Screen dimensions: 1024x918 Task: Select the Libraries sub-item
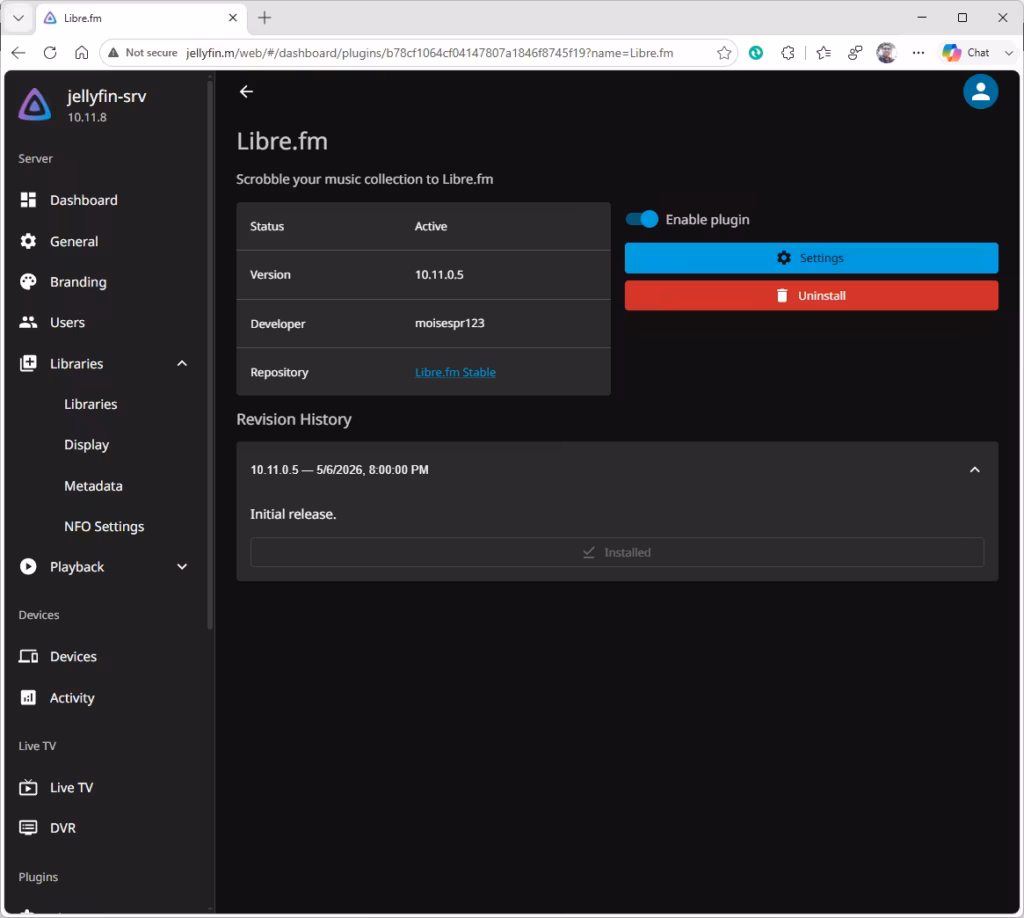(x=91, y=404)
